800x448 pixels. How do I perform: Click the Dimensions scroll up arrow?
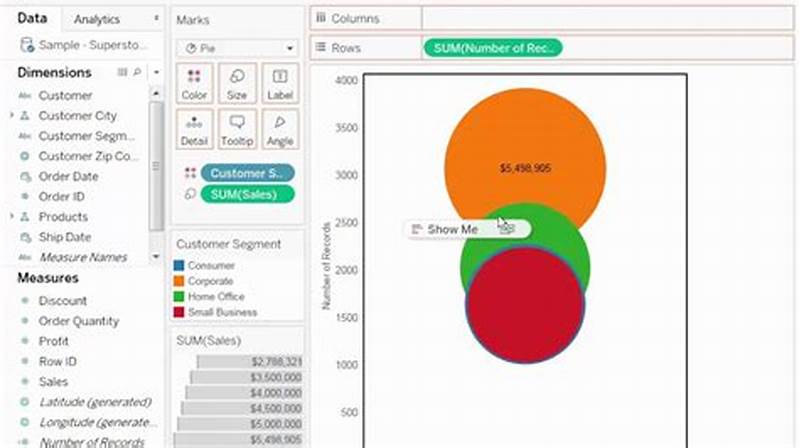click(156, 93)
